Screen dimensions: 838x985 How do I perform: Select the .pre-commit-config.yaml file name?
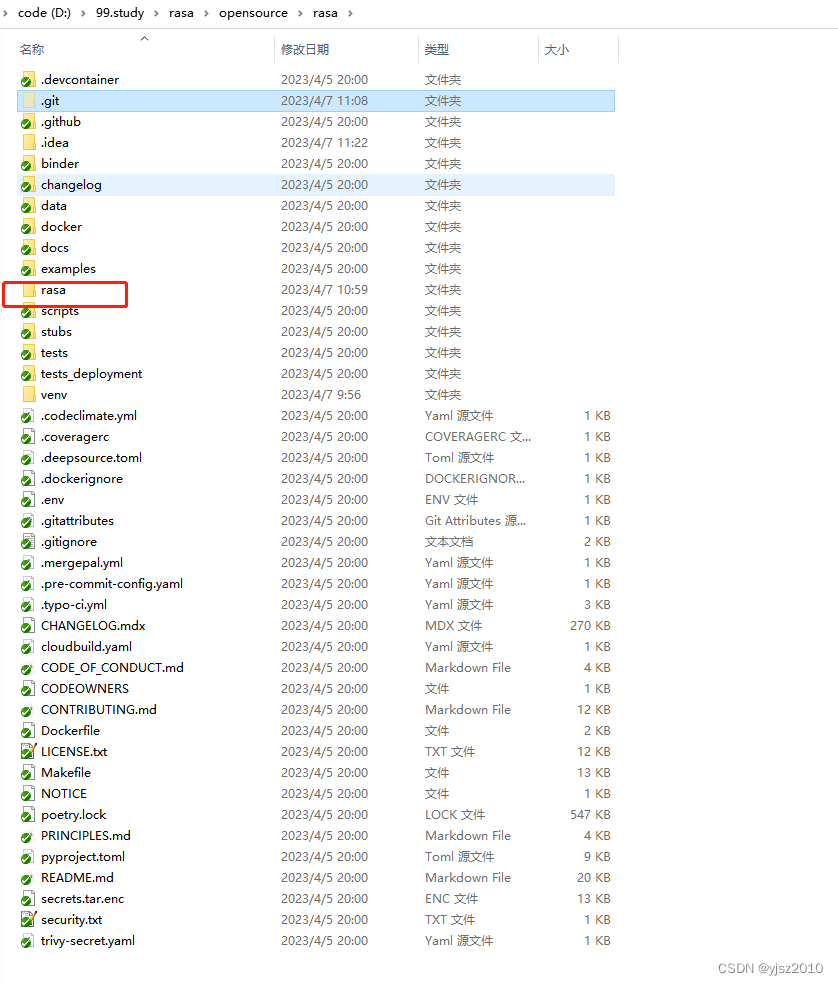(112, 584)
